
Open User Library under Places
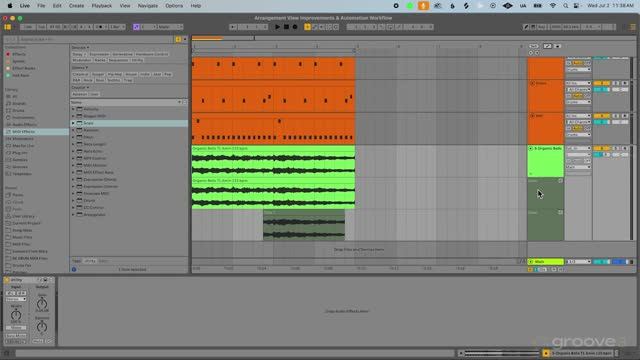click(23, 216)
